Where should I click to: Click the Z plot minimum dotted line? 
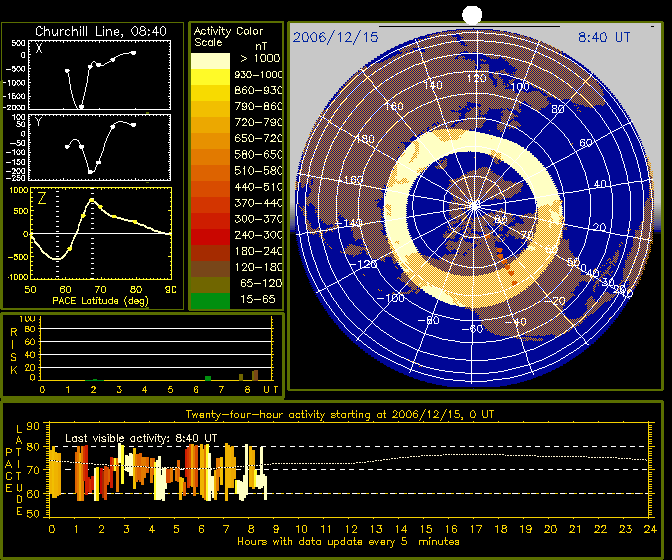click(57, 234)
